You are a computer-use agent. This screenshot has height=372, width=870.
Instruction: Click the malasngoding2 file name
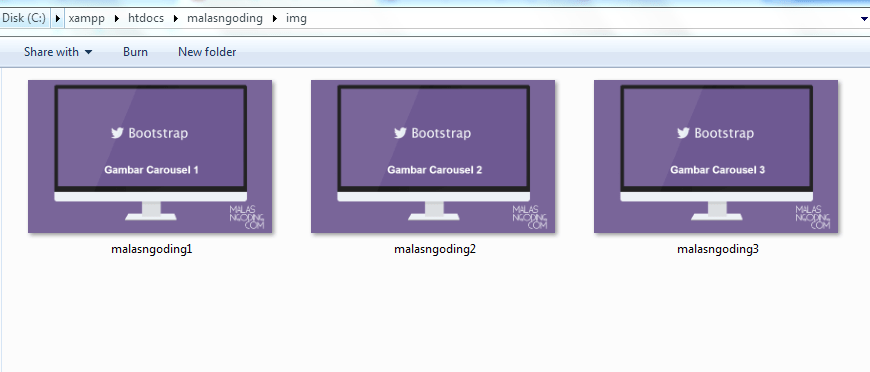pos(435,249)
